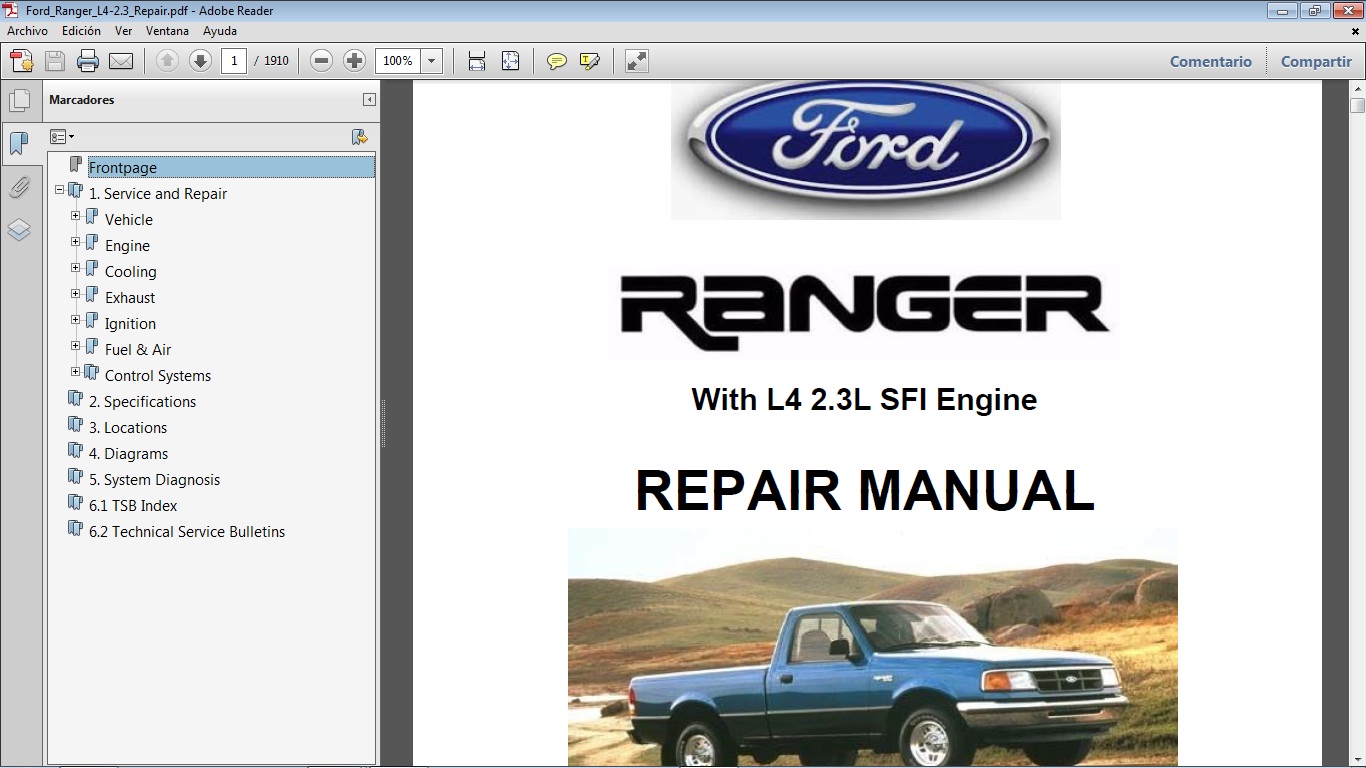Click the document vertical scrollbar thumb
This screenshot has height=768, width=1366.
coord(1357,106)
